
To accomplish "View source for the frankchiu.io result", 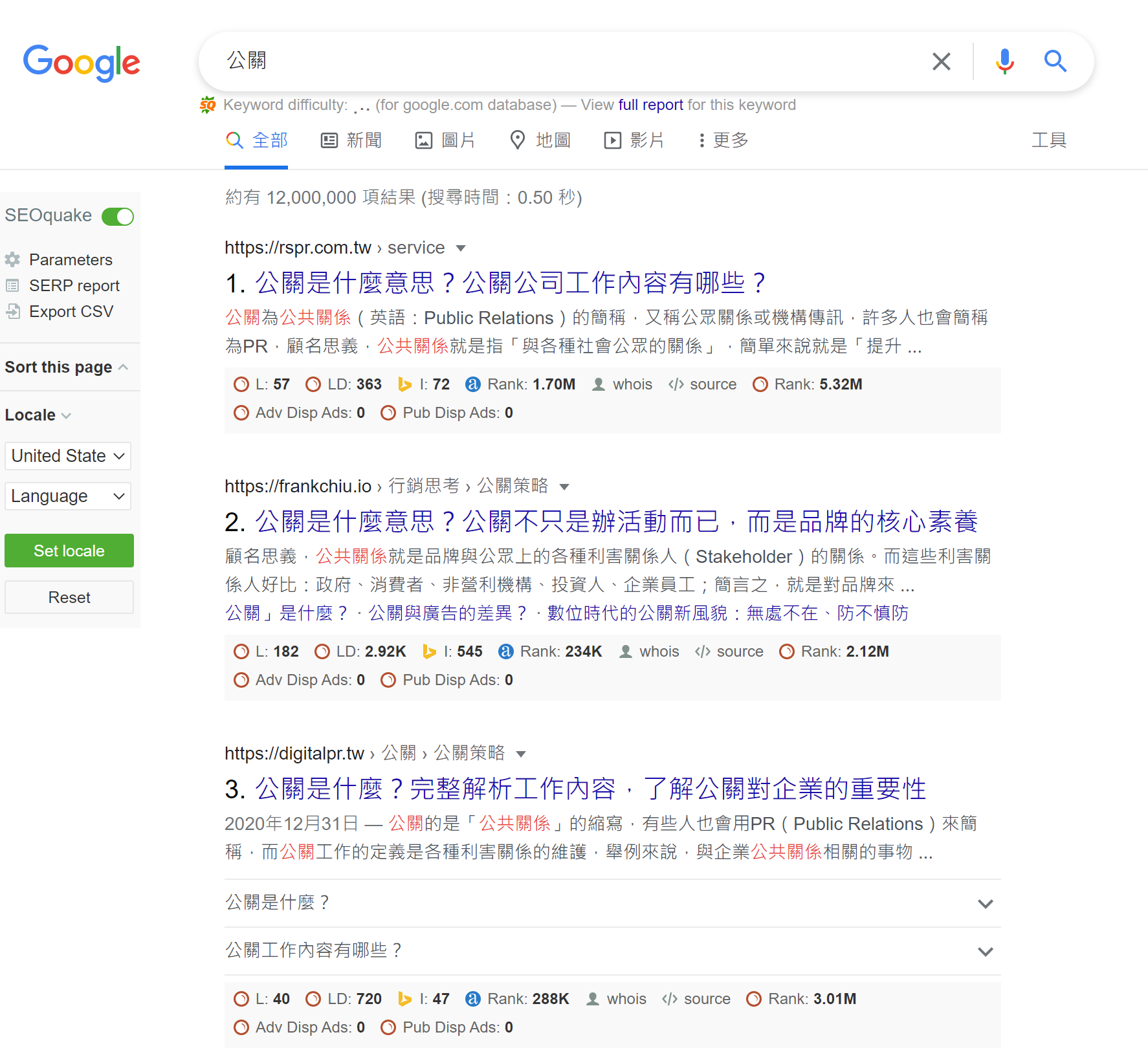I will (729, 651).
